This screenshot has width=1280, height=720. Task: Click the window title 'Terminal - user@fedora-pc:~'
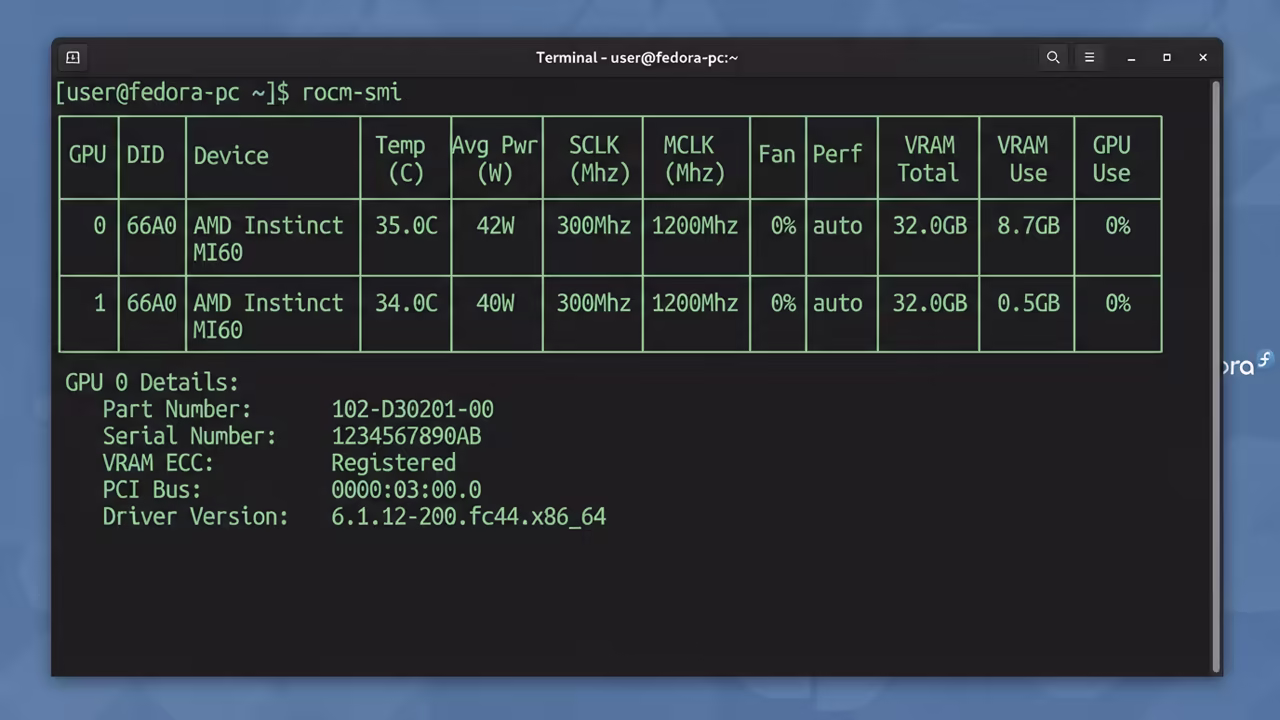click(637, 58)
